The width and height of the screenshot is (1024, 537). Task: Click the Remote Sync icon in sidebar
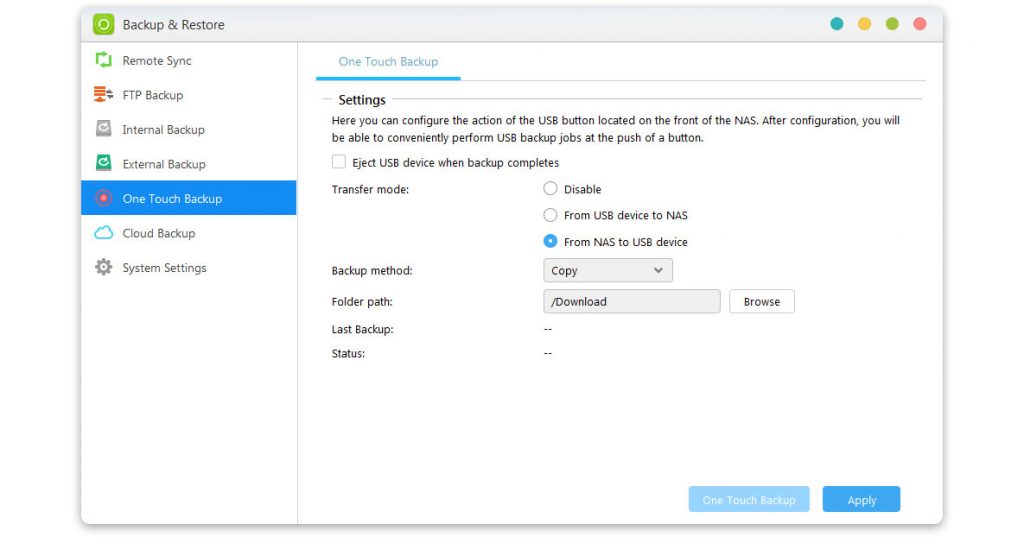coord(103,60)
